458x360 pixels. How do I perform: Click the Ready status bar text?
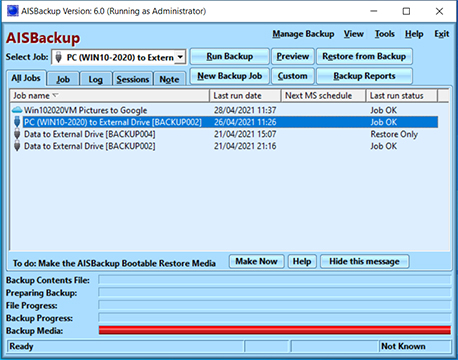click(21, 346)
